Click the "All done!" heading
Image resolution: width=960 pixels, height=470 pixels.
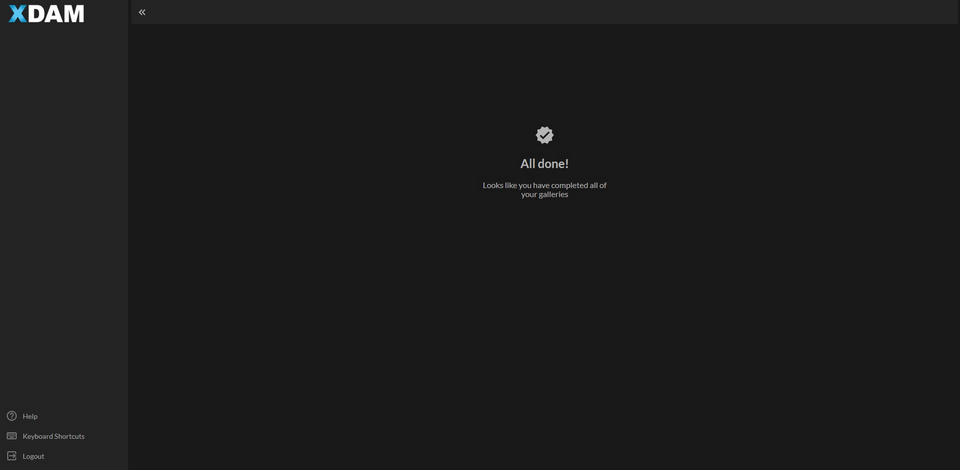point(544,164)
